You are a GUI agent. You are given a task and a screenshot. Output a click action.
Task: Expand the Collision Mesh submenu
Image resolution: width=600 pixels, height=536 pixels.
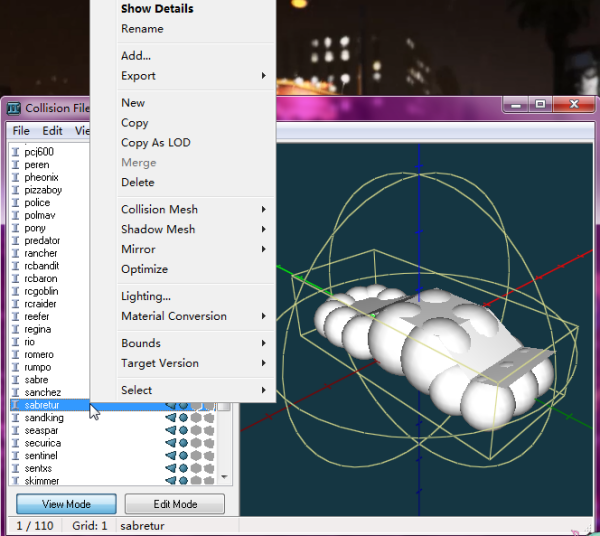[196, 209]
